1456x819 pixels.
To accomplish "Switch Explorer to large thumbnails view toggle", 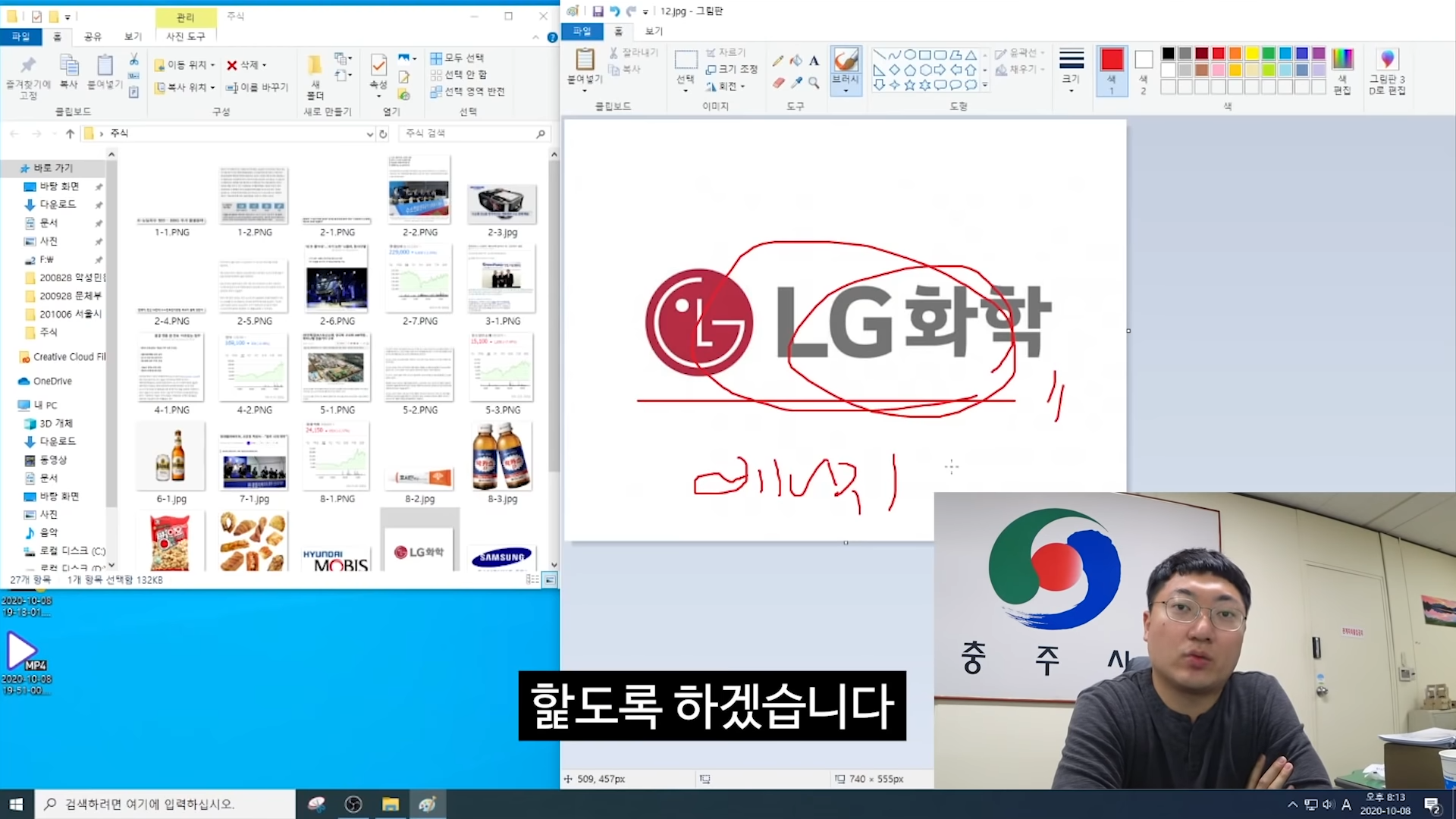I will (550, 580).
